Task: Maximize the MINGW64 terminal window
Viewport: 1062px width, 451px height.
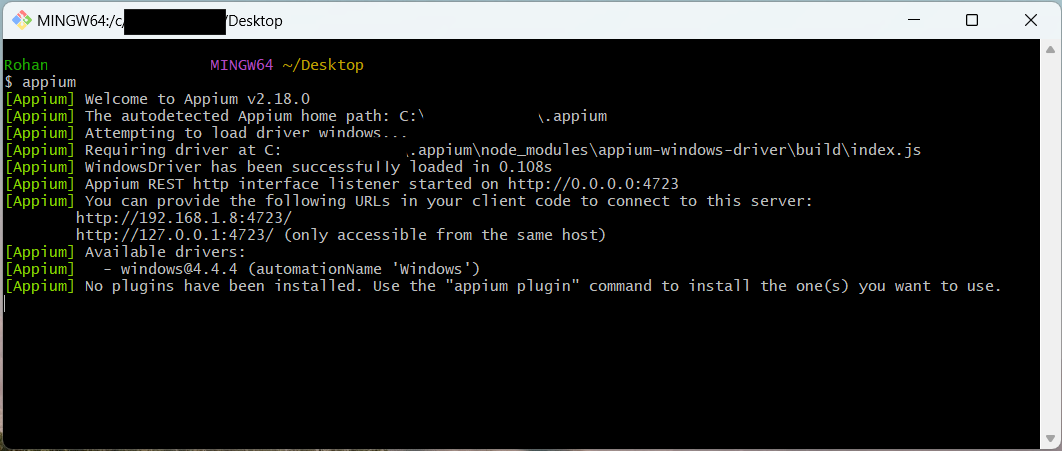Action: [x=972, y=20]
